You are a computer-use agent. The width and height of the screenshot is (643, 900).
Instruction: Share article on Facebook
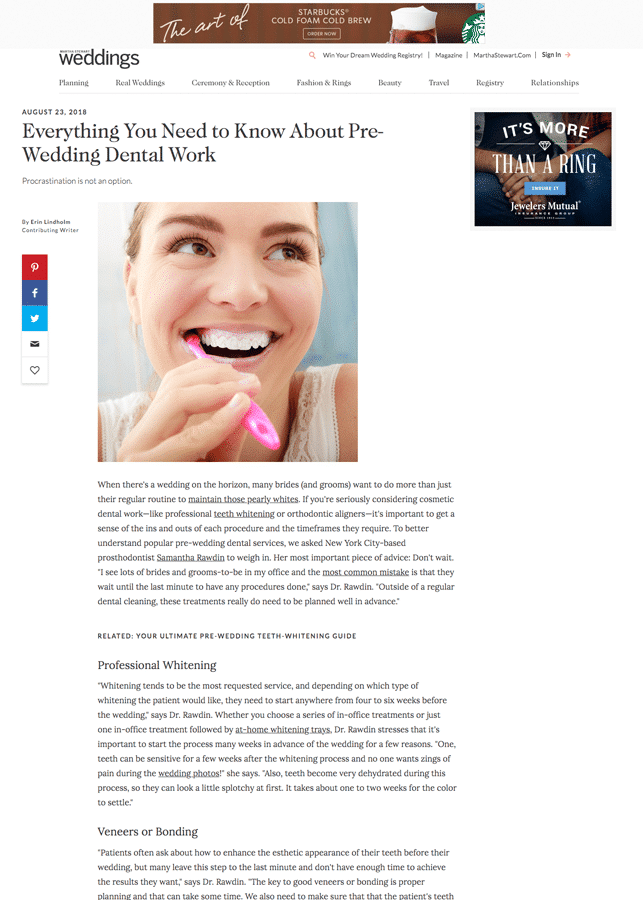[34, 293]
